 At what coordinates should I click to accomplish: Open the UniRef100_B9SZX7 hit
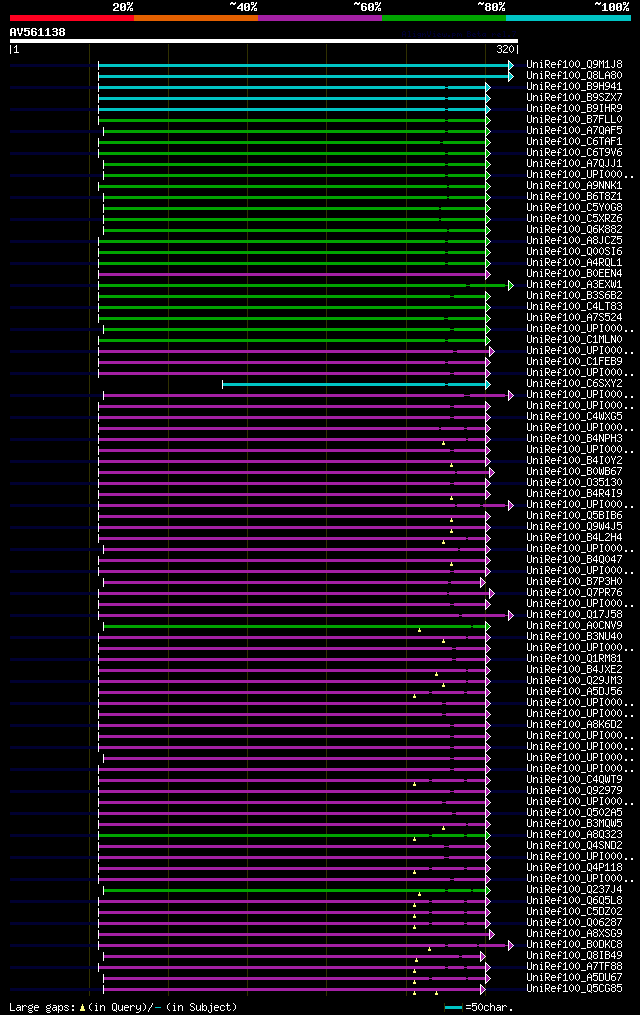(574, 98)
